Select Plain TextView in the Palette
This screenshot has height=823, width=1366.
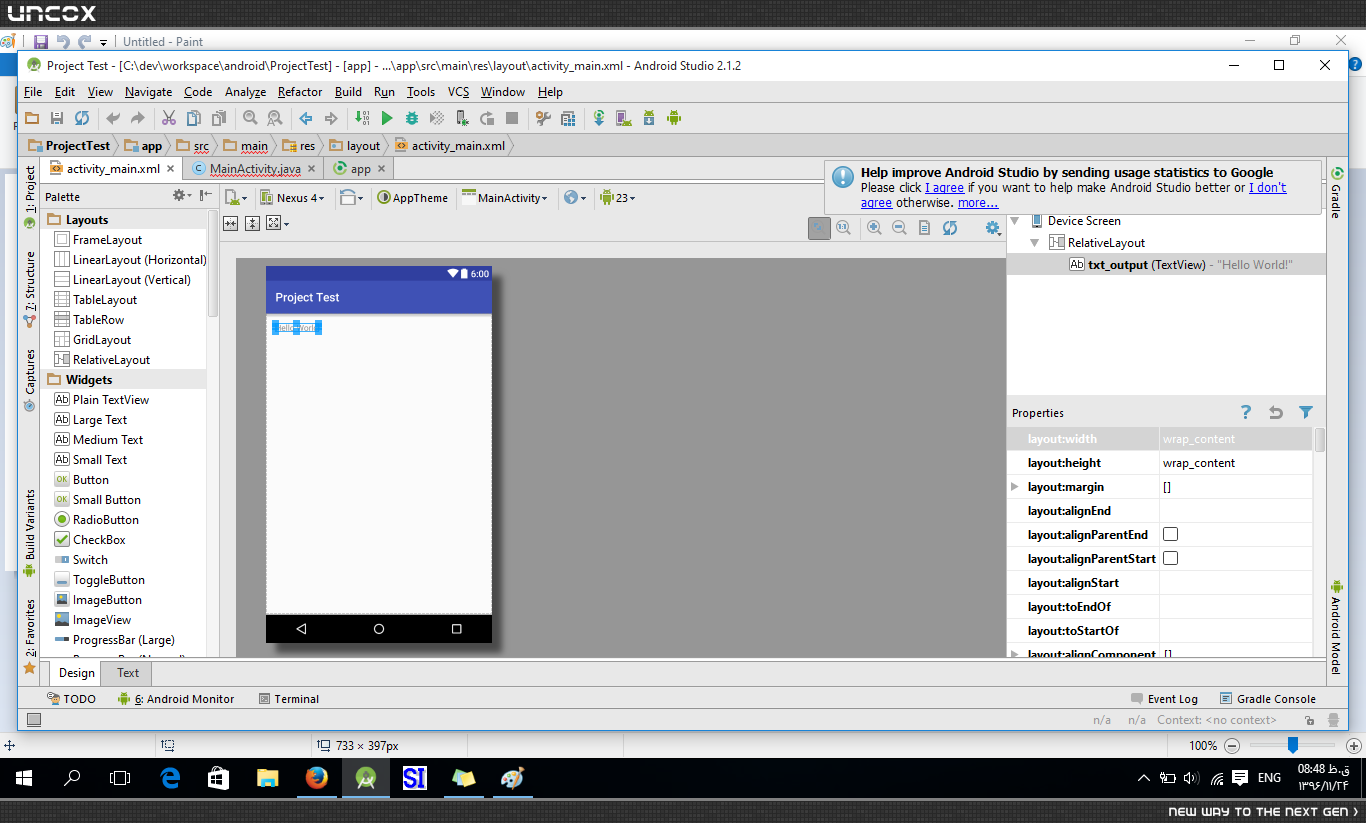click(102, 400)
